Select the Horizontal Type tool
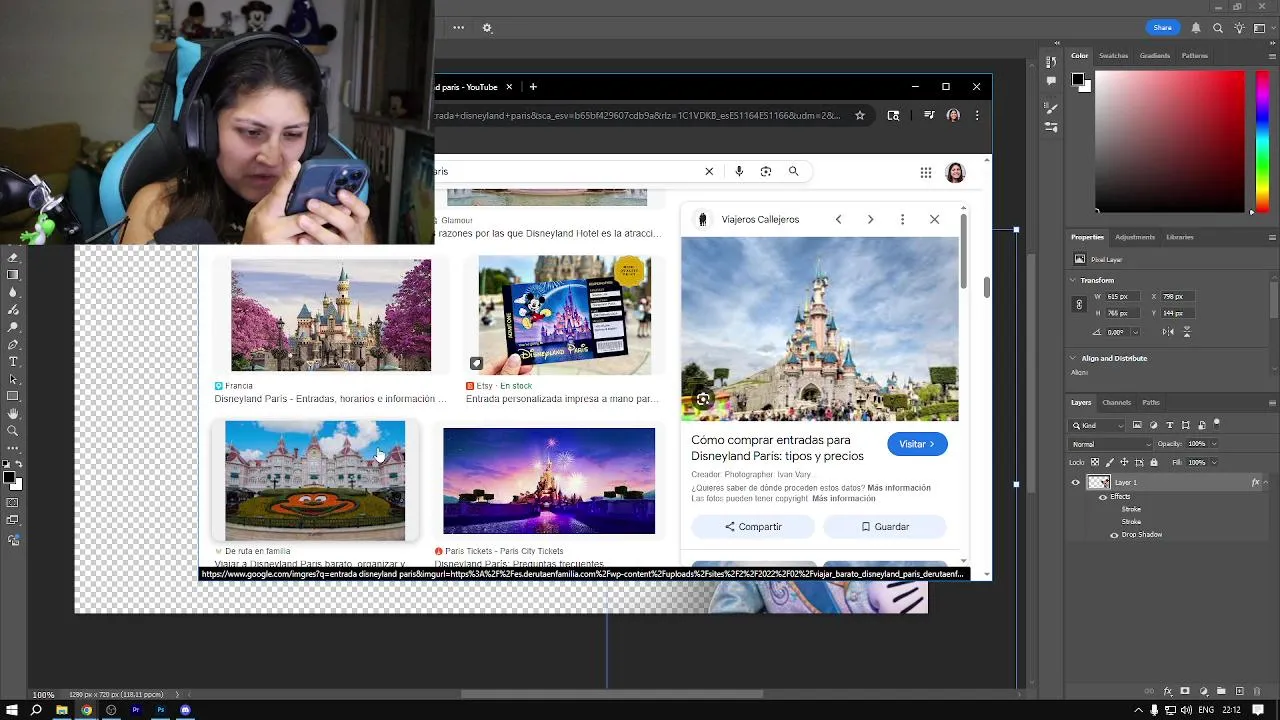This screenshot has height=720, width=1280. (13, 361)
